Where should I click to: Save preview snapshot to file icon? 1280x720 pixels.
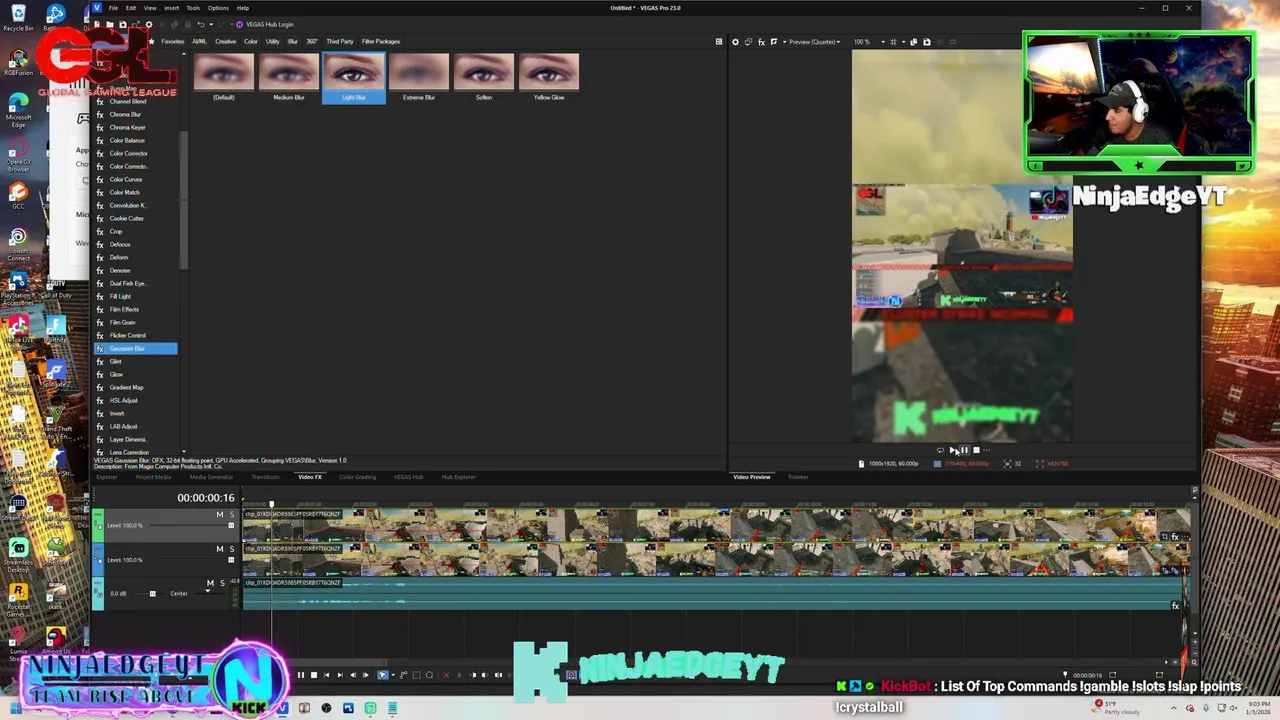[x=927, y=42]
